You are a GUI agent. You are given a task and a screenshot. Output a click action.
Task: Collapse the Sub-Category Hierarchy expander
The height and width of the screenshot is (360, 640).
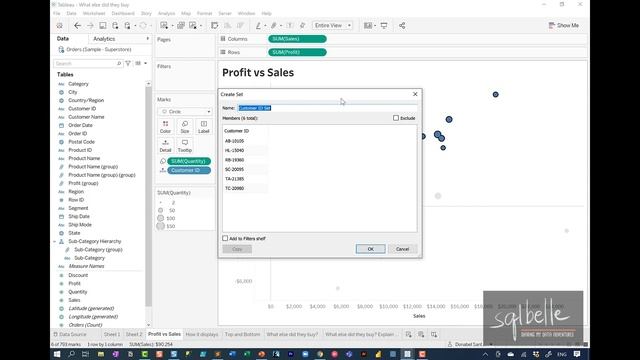coord(55,242)
